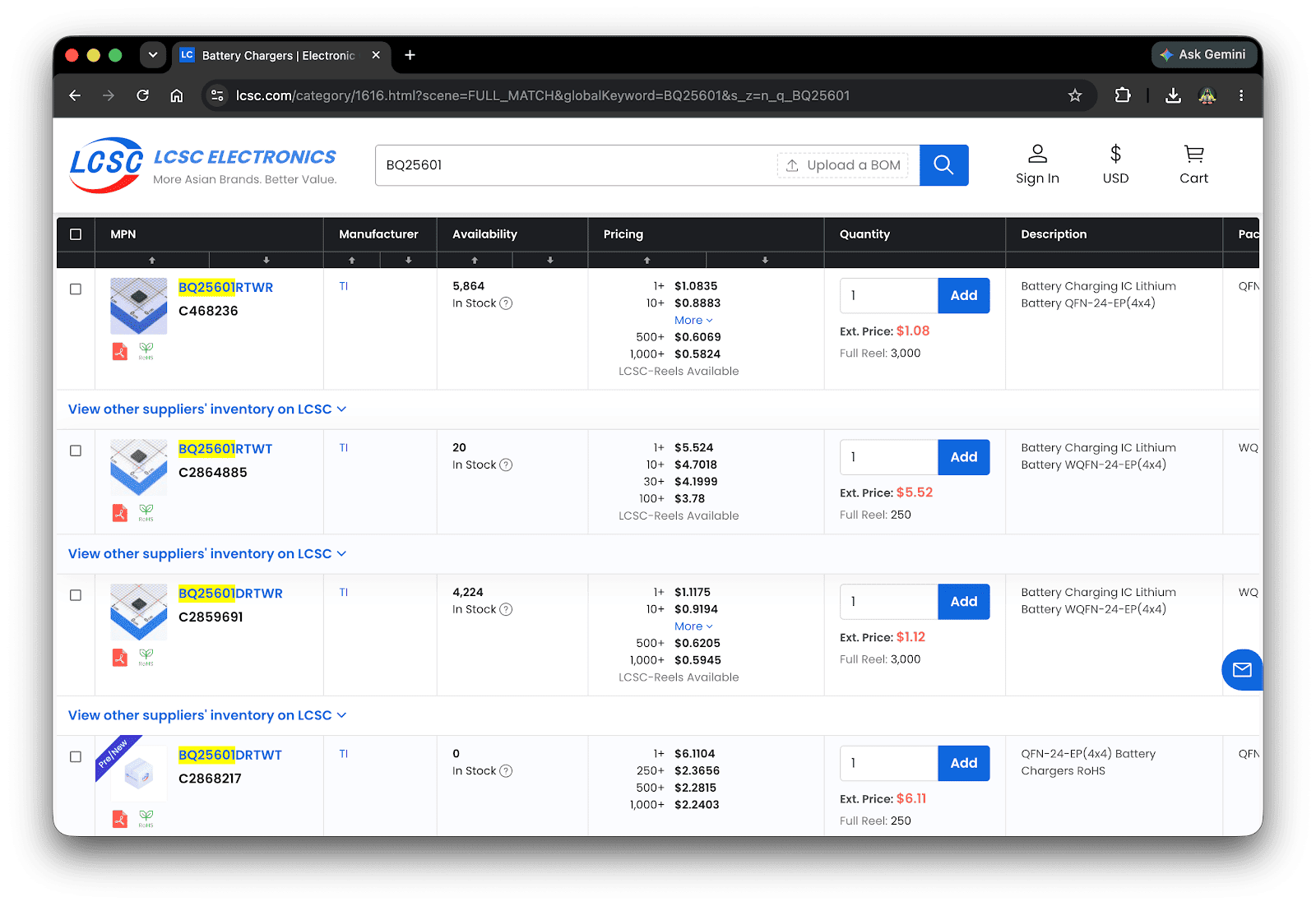The width and height of the screenshot is (1316, 906).
Task: Select the BQ25601RTWR row checkbox
Action: (76, 289)
